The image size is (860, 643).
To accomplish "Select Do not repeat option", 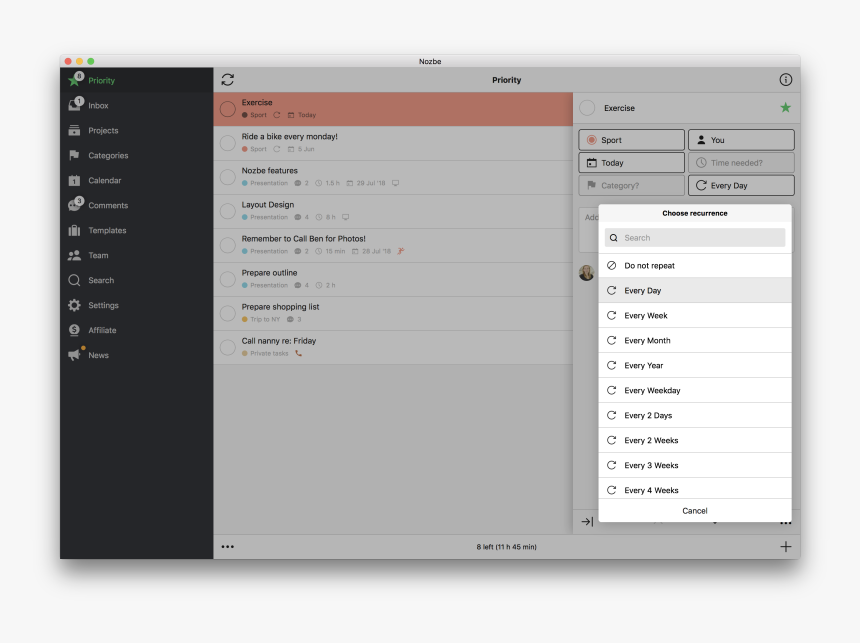I will coord(695,266).
